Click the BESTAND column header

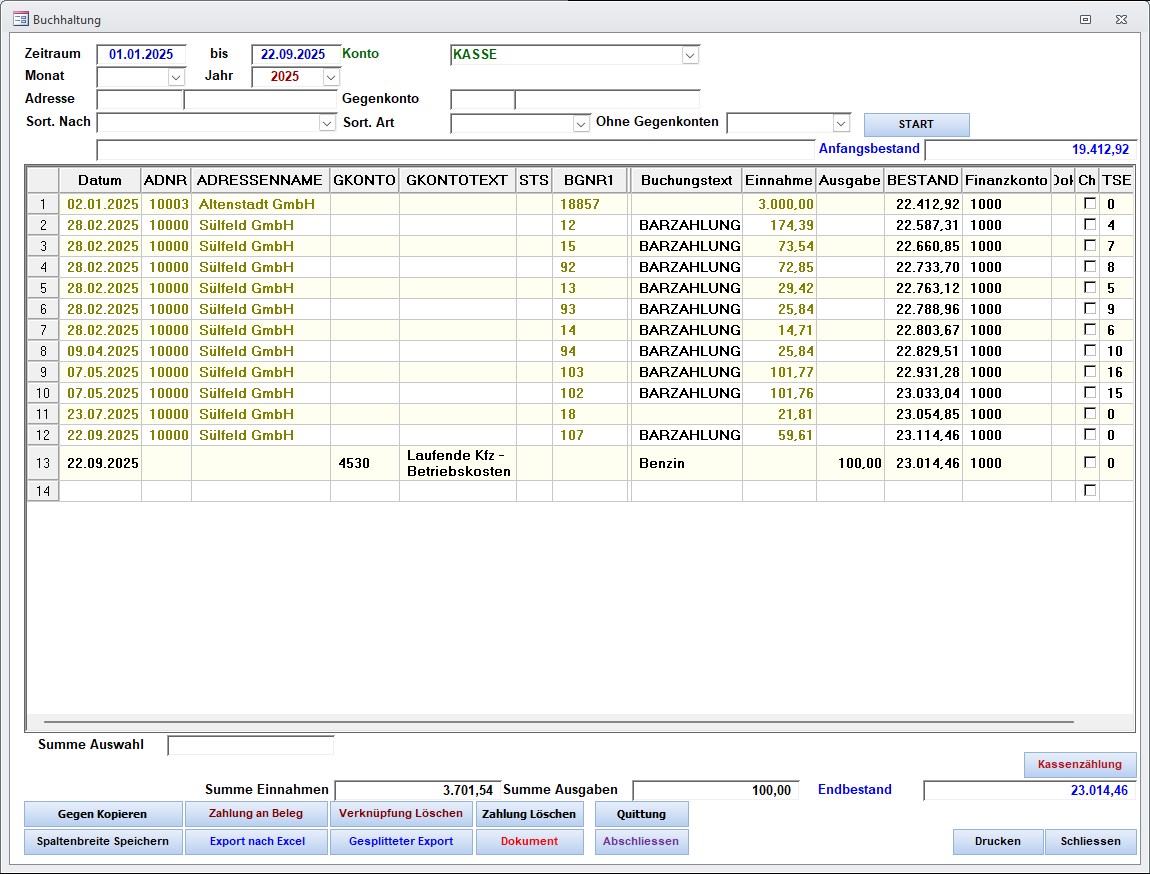(922, 180)
